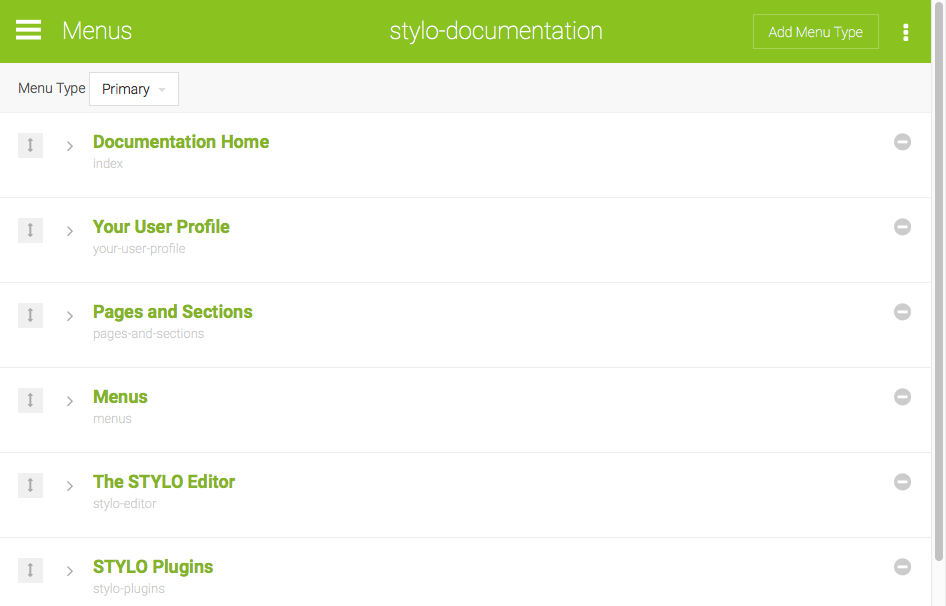This screenshot has height=606, width=946.
Task: Click drag handle for Pages and Sections
Action: pos(30,316)
